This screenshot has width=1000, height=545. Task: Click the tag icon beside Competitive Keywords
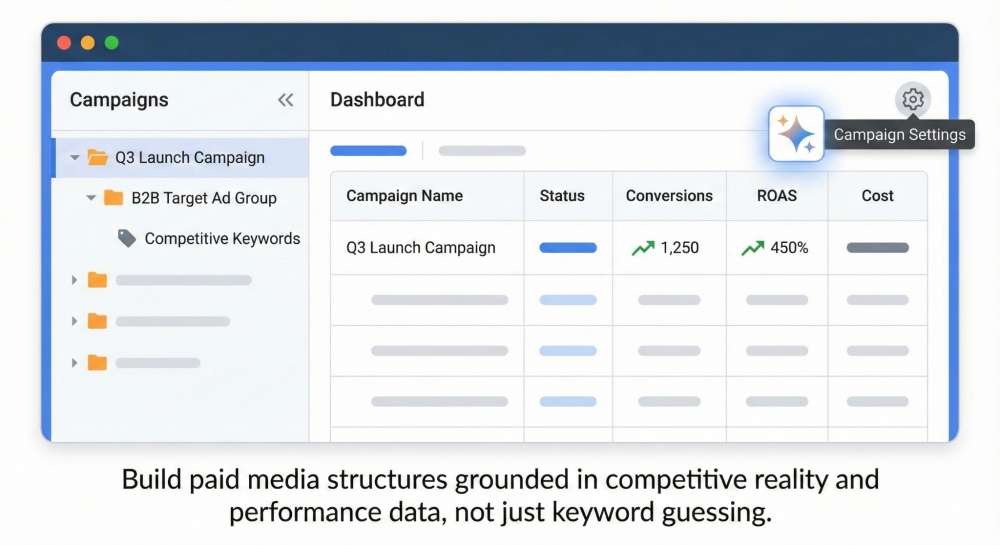pos(127,238)
